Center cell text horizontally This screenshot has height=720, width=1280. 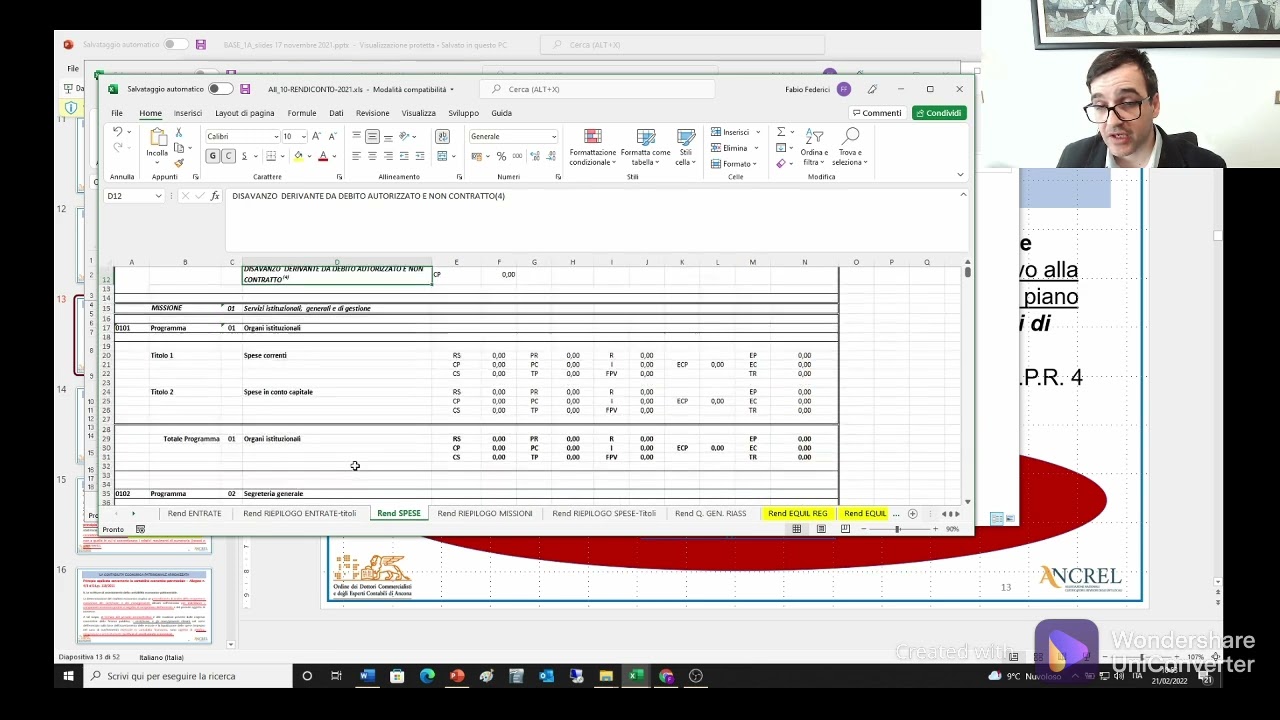click(x=372, y=156)
